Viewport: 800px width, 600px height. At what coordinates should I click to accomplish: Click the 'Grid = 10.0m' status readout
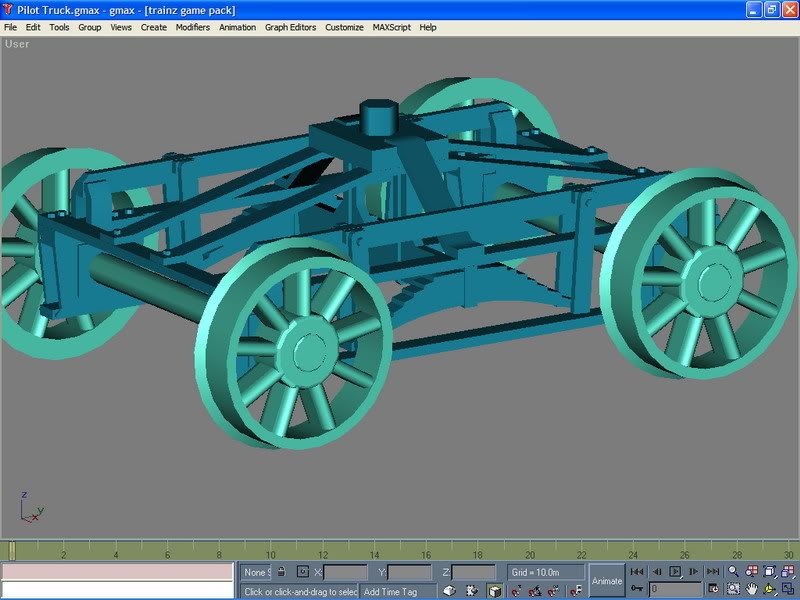point(545,572)
